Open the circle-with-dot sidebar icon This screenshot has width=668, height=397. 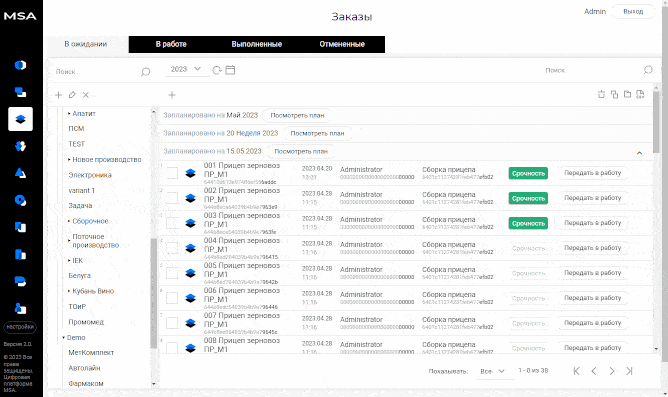(20, 200)
